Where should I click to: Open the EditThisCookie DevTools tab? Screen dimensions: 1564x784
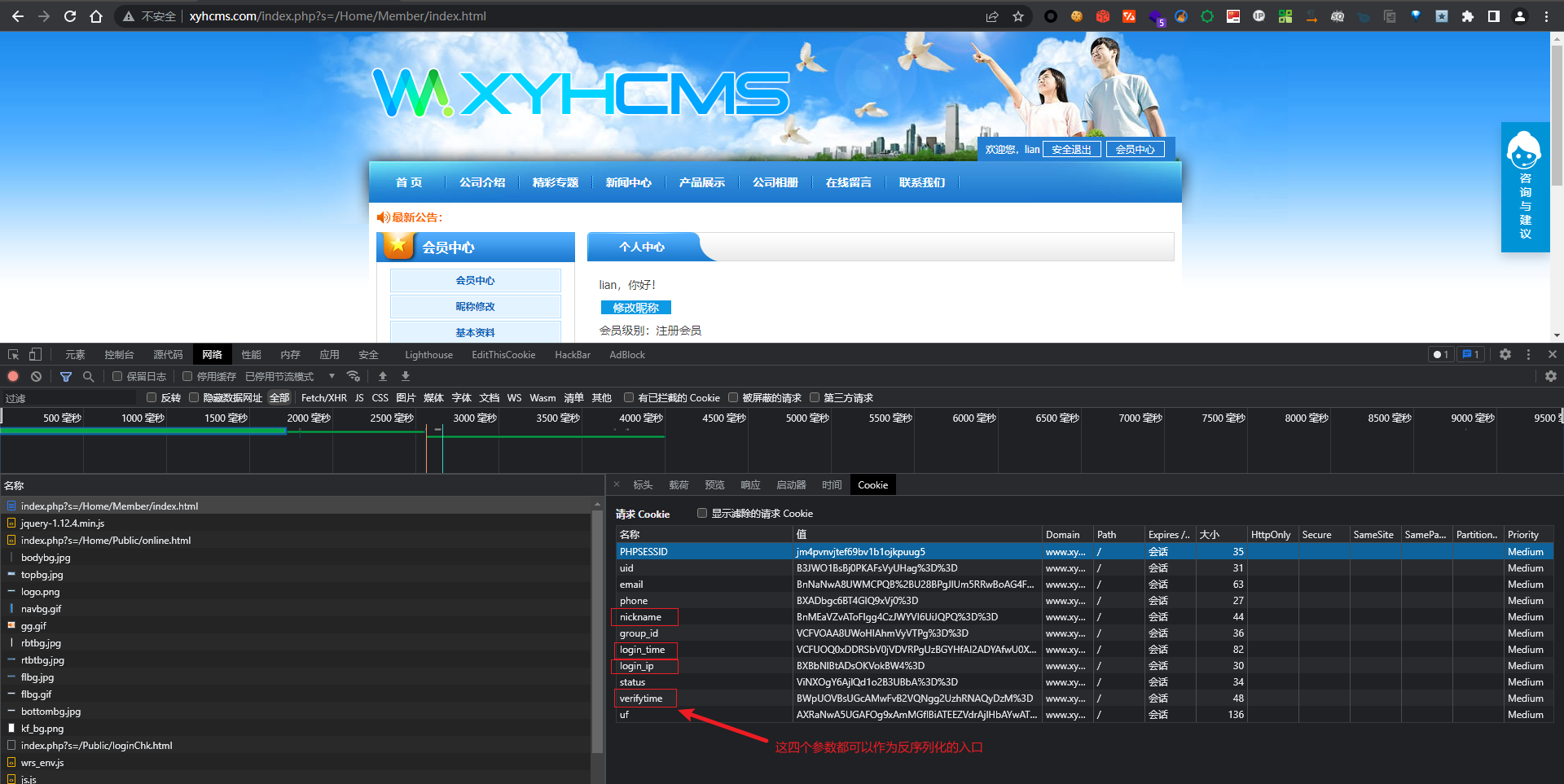tap(503, 354)
